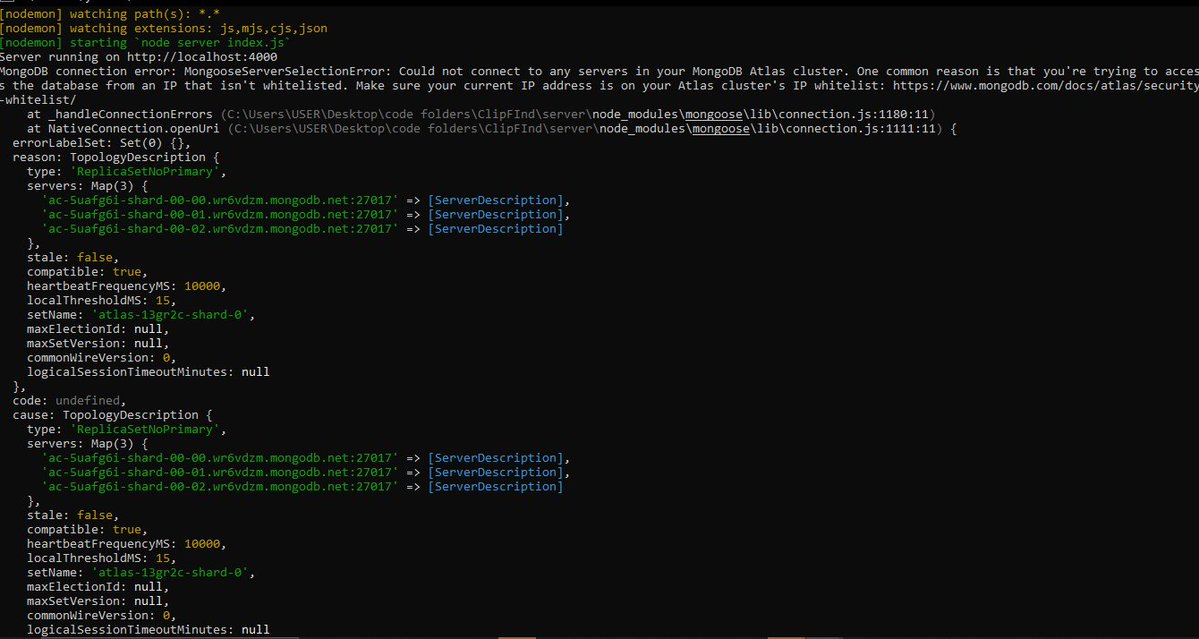Click the '-whitelist/' continuation line

(38, 100)
